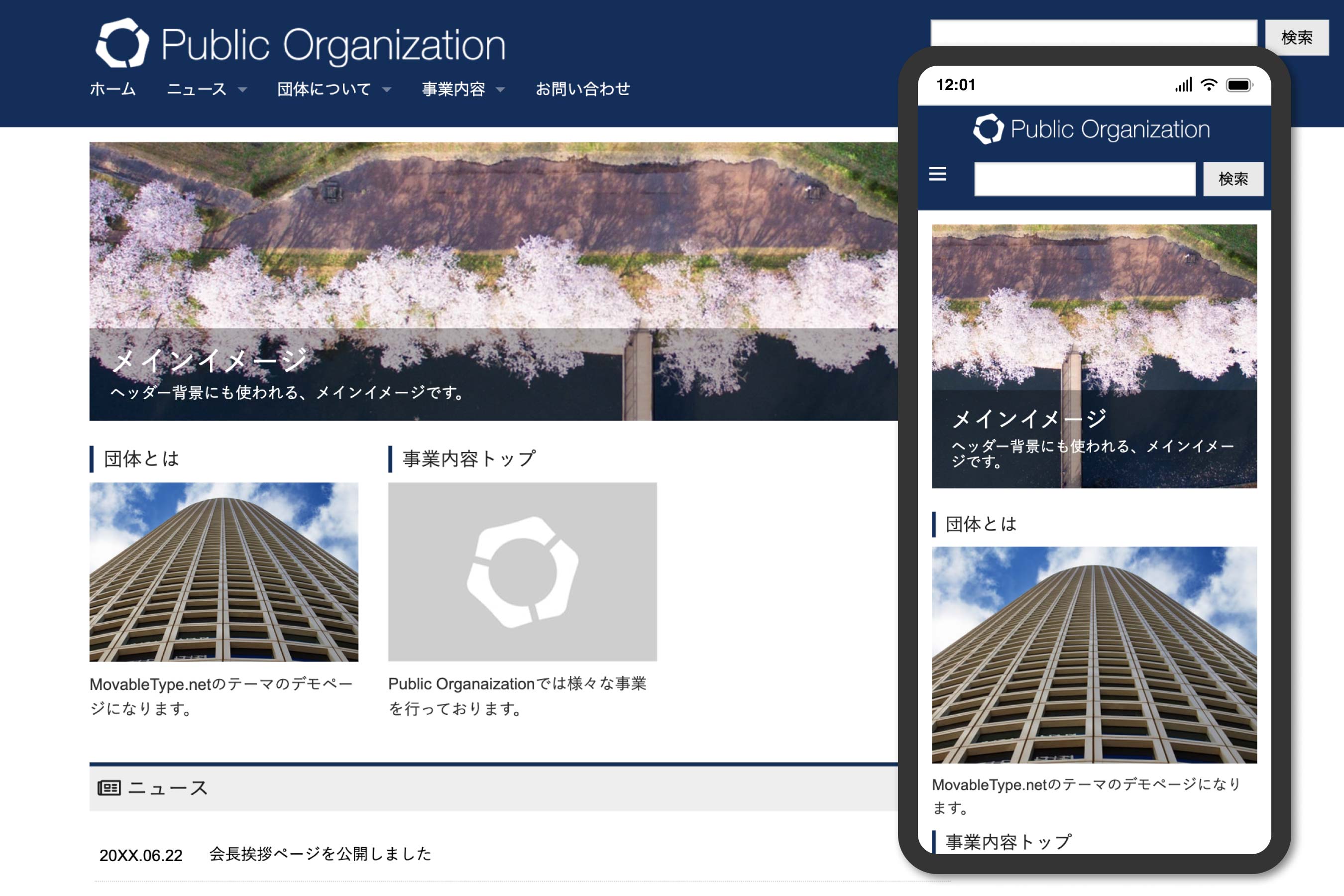The height and width of the screenshot is (896, 1344).
Task: Open the 事業内容 menu item
Action: pos(453,89)
